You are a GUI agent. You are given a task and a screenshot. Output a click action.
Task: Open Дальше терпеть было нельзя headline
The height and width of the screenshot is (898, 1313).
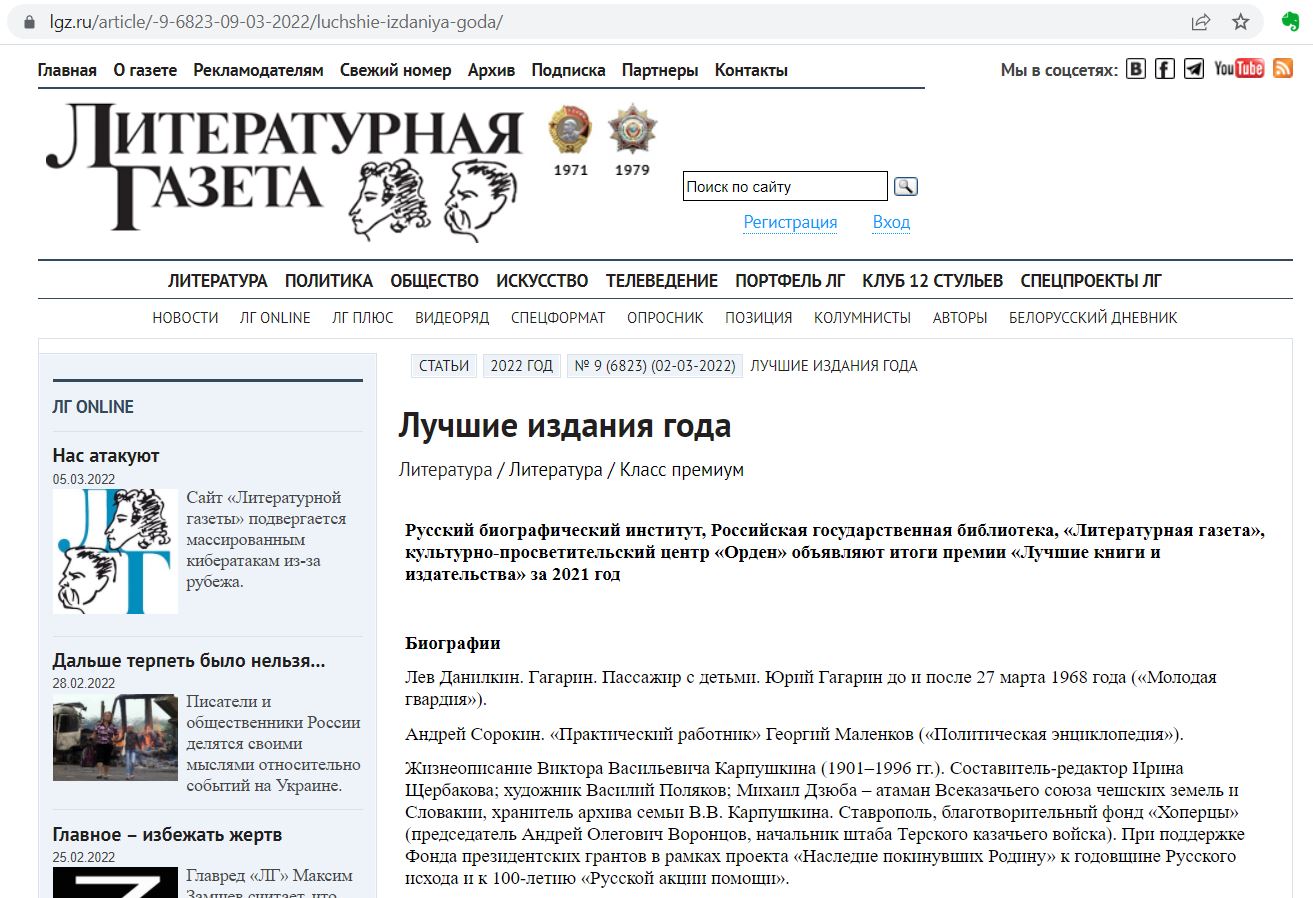(189, 661)
